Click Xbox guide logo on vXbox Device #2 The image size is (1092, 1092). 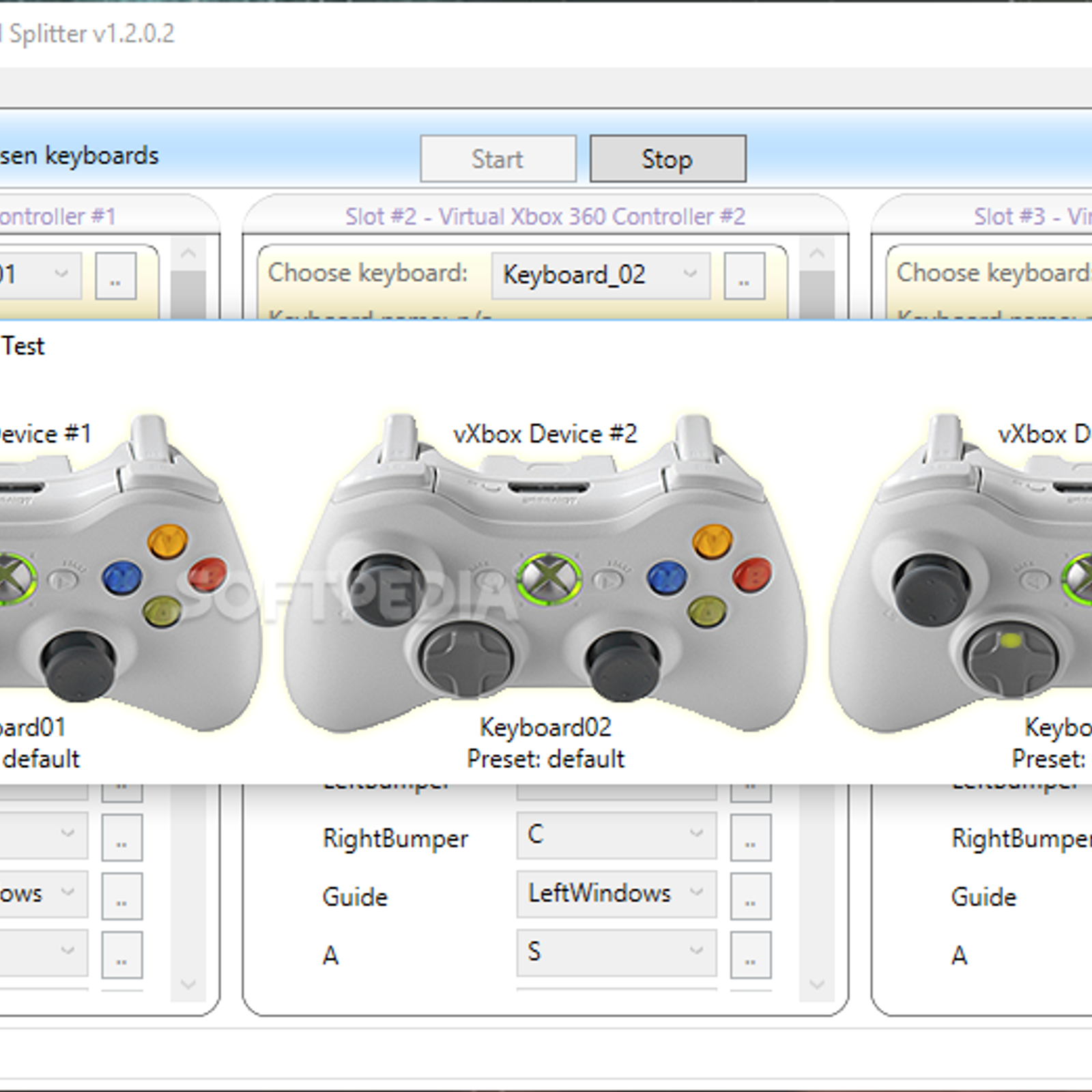click(550, 577)
